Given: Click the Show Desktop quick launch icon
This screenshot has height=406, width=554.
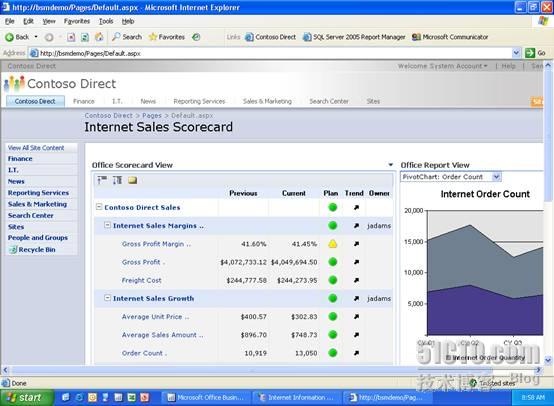Looking at the screenshot, I should pyautogui.click(x=65, y=398).
